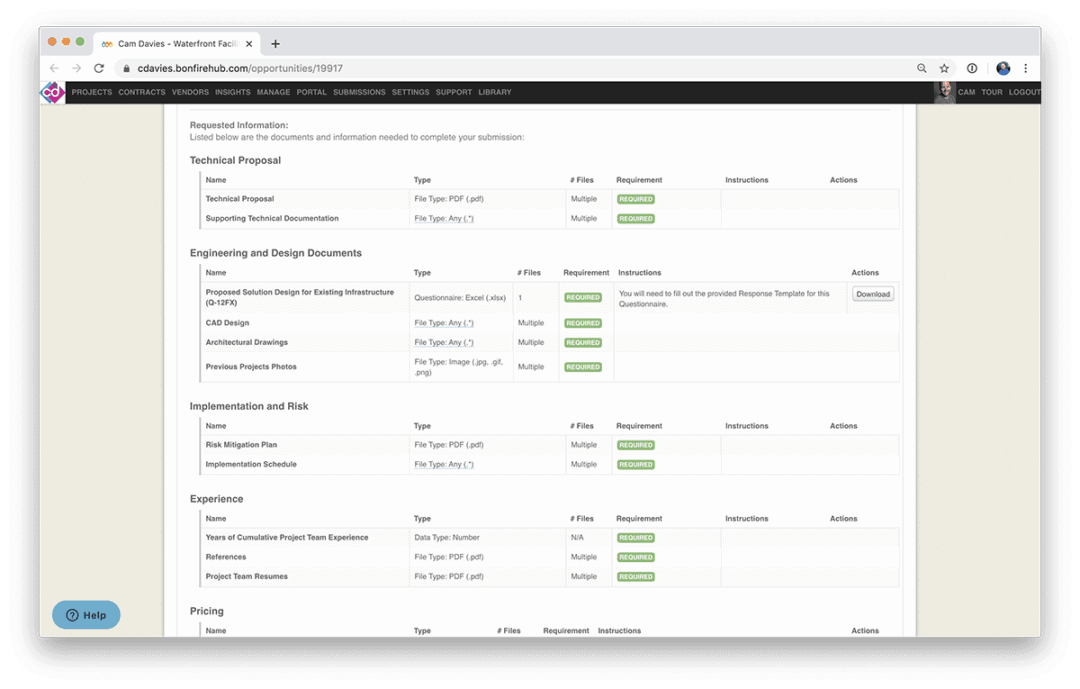Viewport: 1080px width, 689px height.
Task: Click the search magnifier in the address bar
Action: (x=921, y=68)
